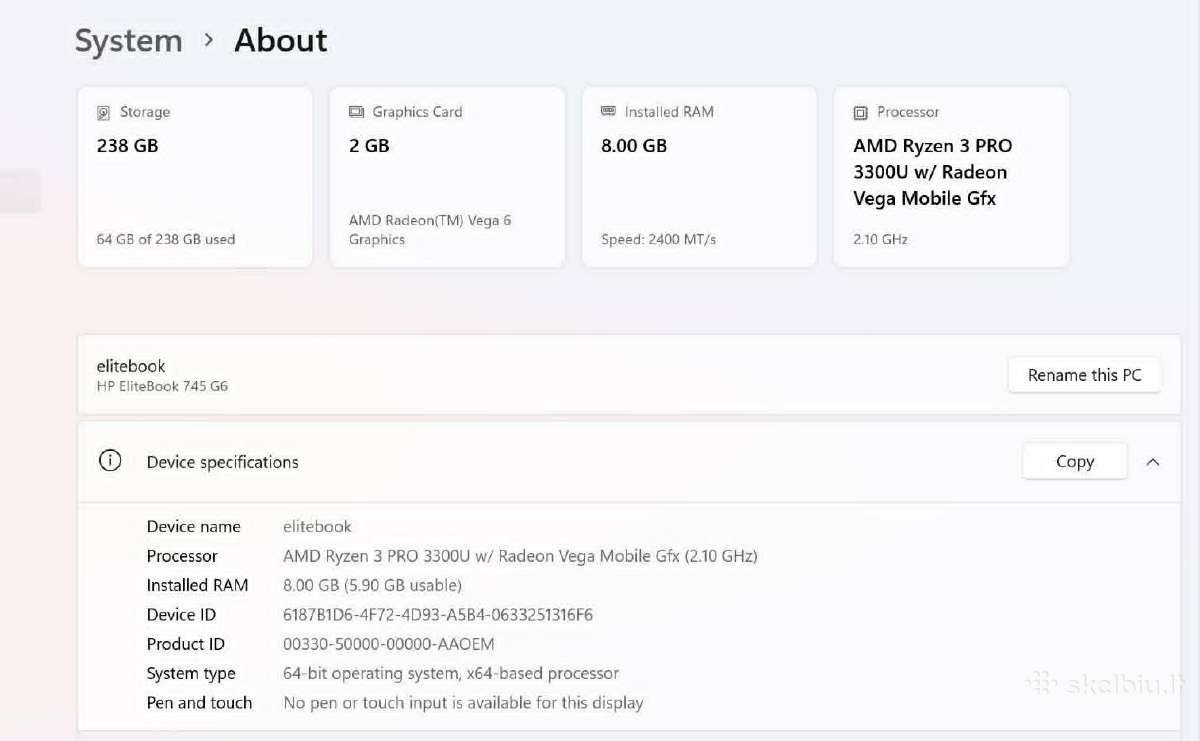1200x741 pixels.
Task: Click the Installed RAM chip icon
Action: [x=608, y=111]
